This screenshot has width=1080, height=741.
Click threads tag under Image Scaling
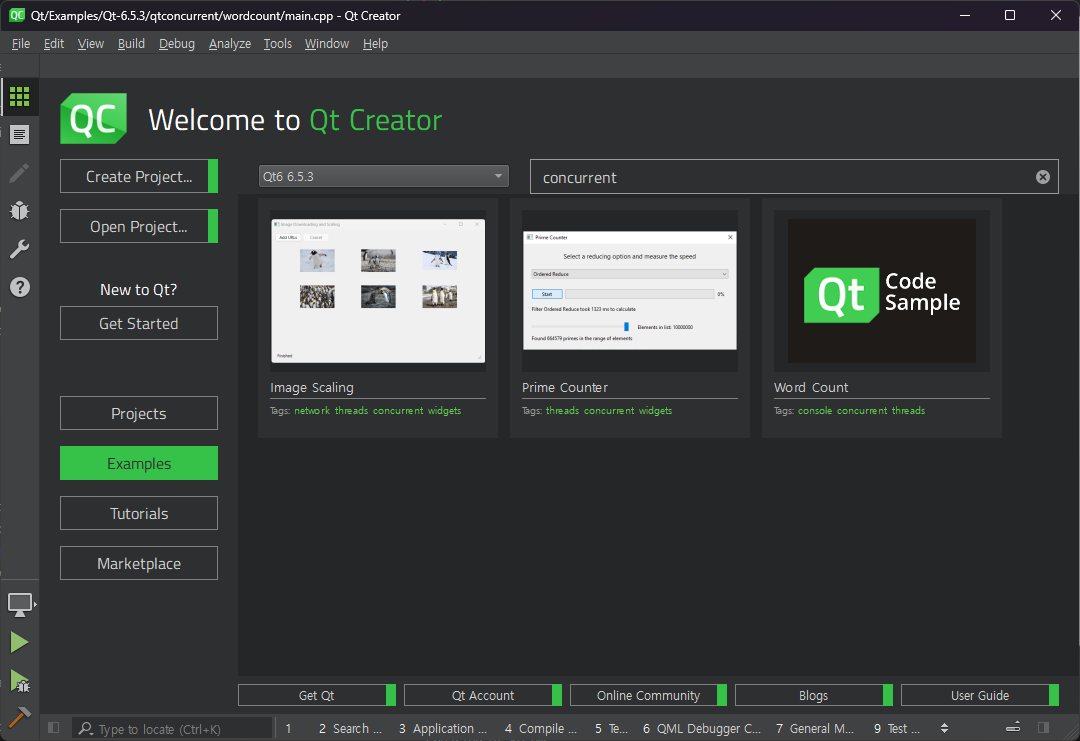pos(351,410)
